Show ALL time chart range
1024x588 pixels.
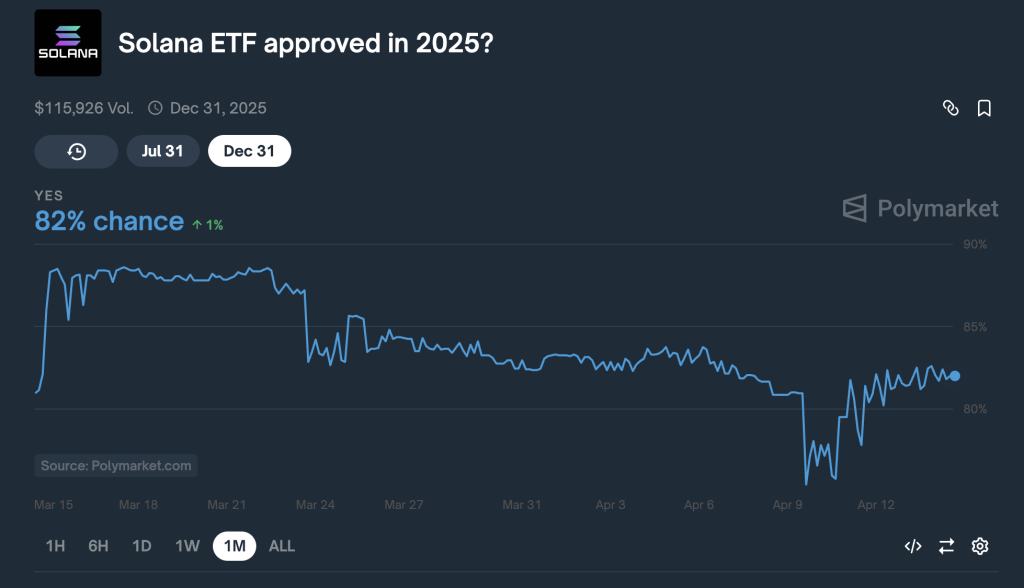coord(282,546)
